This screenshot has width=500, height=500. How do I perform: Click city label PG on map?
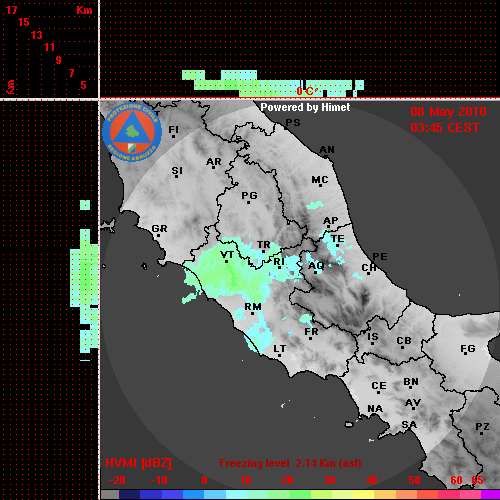pos(249,195)
